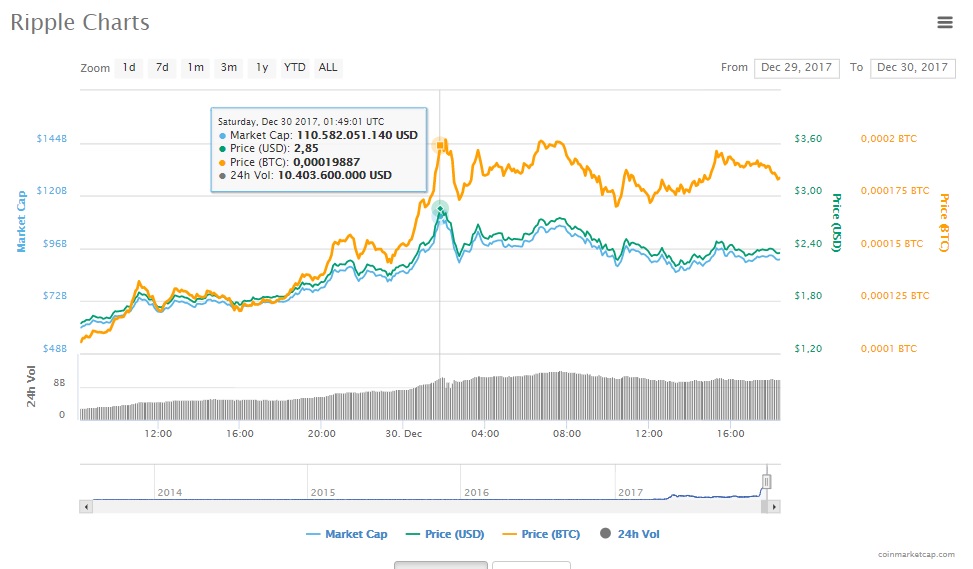
Task: Click the orange BTC price peak marker
Action: pyautogui.click(x=440, y=145)
